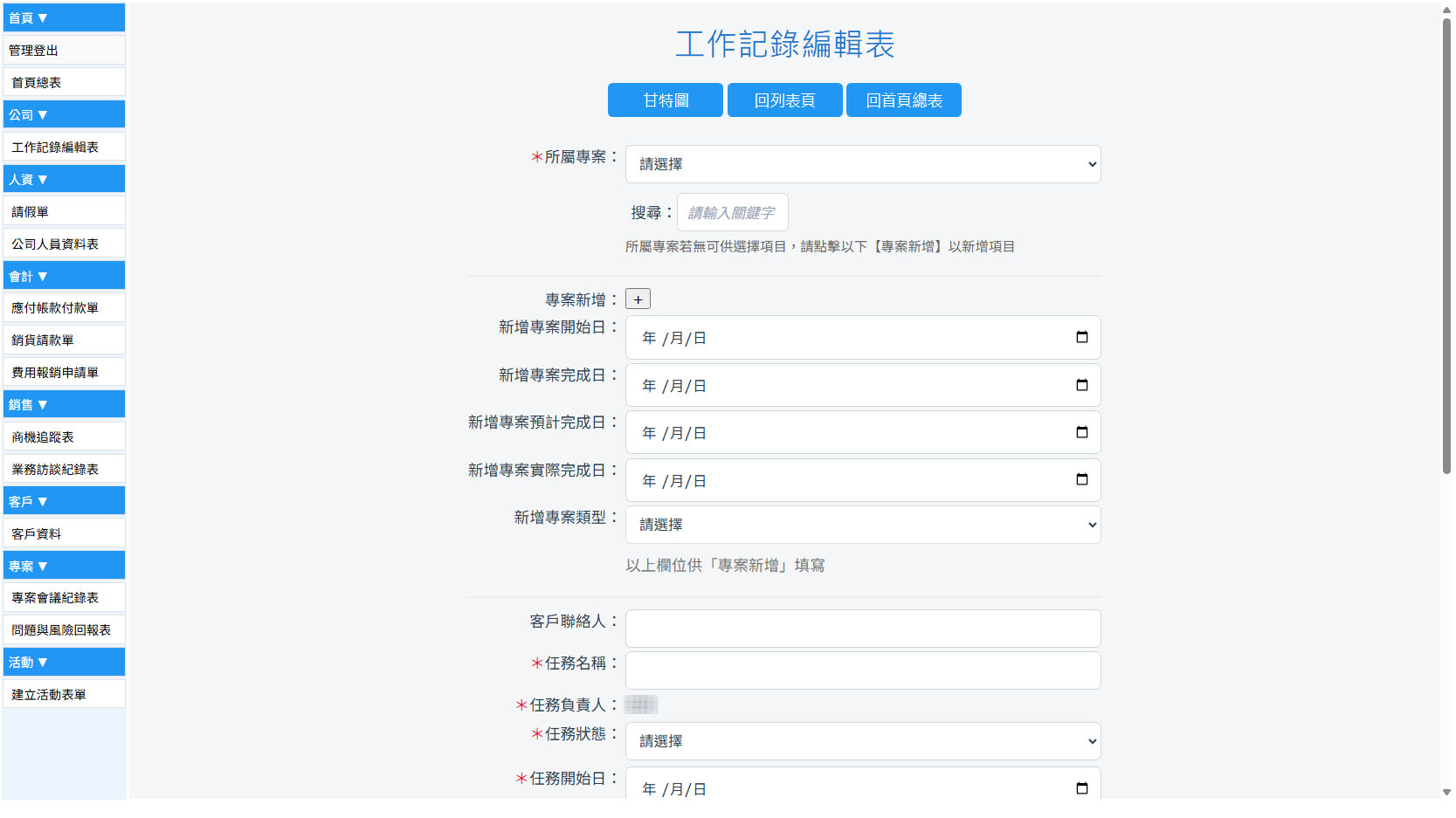1456x818 pixels.
Task: Click the 甘特圖 button
Action: click(x=666, y=100)
